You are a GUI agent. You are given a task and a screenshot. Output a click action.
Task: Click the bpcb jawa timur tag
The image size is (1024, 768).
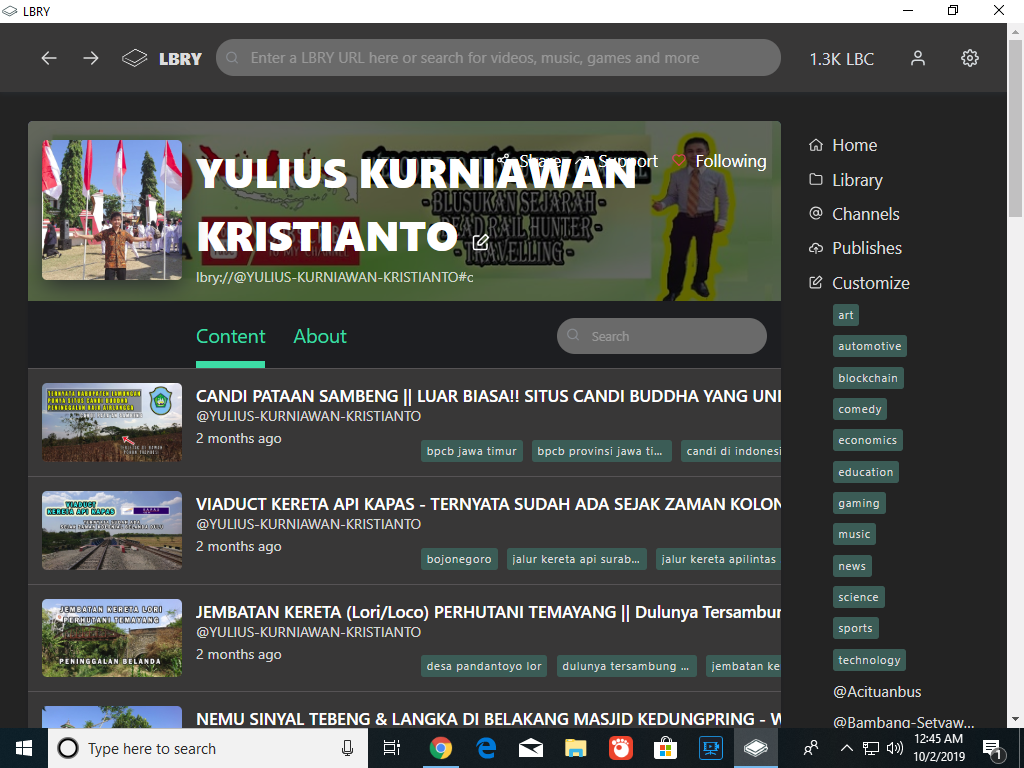pos(472,451)
